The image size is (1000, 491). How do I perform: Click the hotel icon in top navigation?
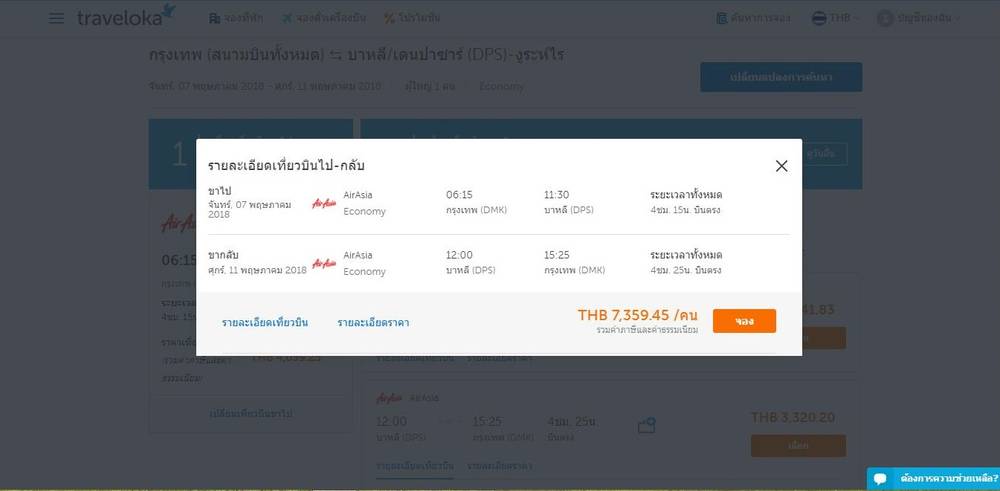pyautogui.click(x=214, y=18)
